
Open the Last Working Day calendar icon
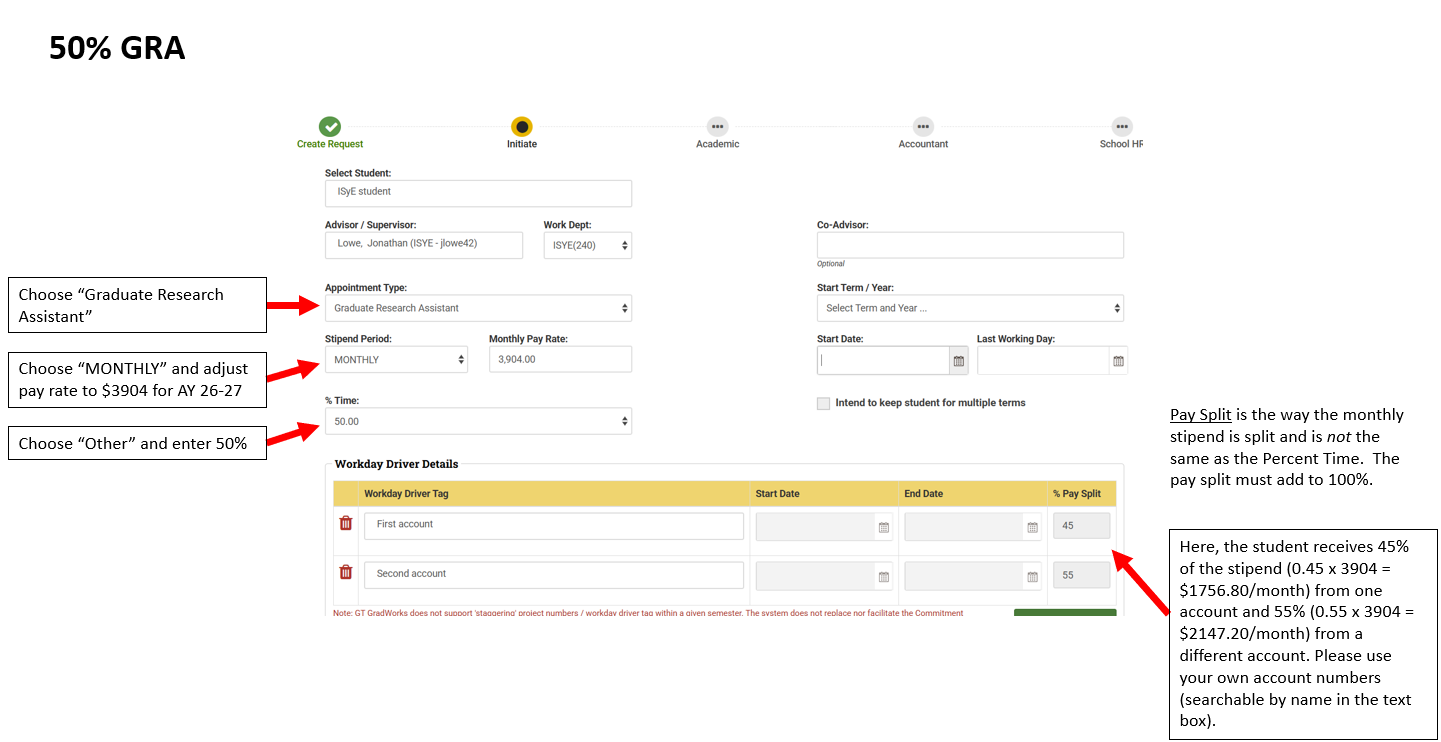[1118, 361]
